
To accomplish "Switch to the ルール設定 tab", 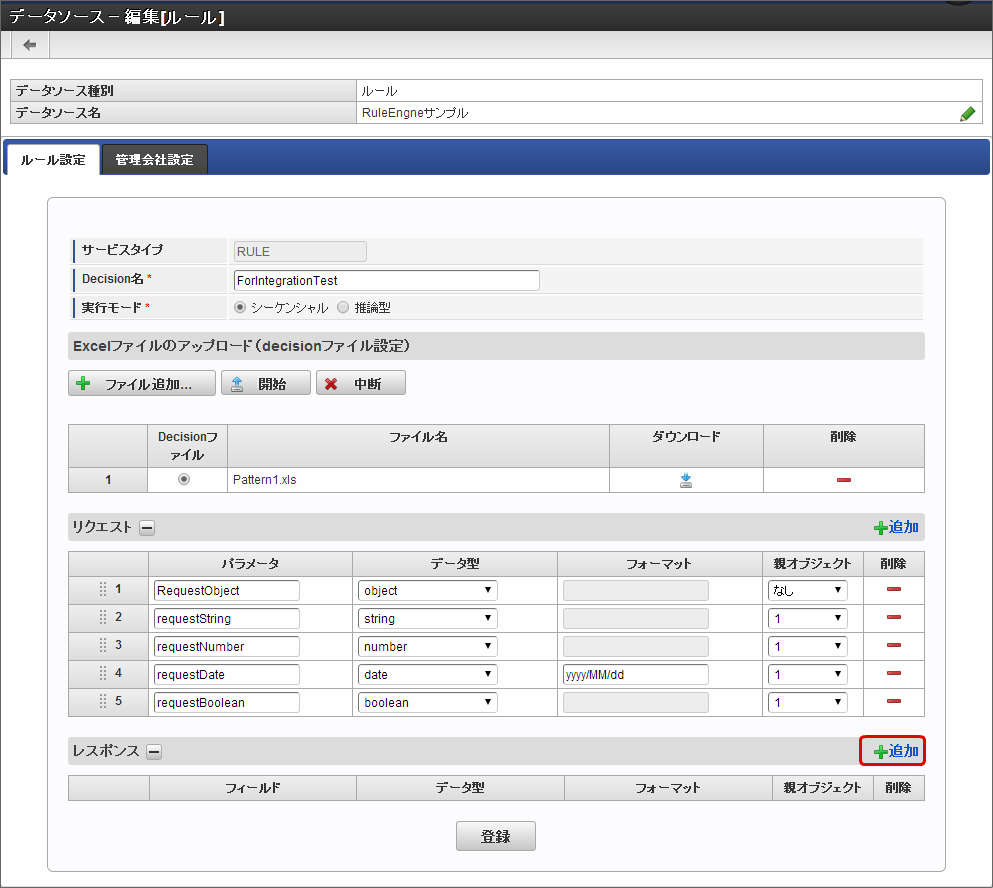I will tap(52, 160).
